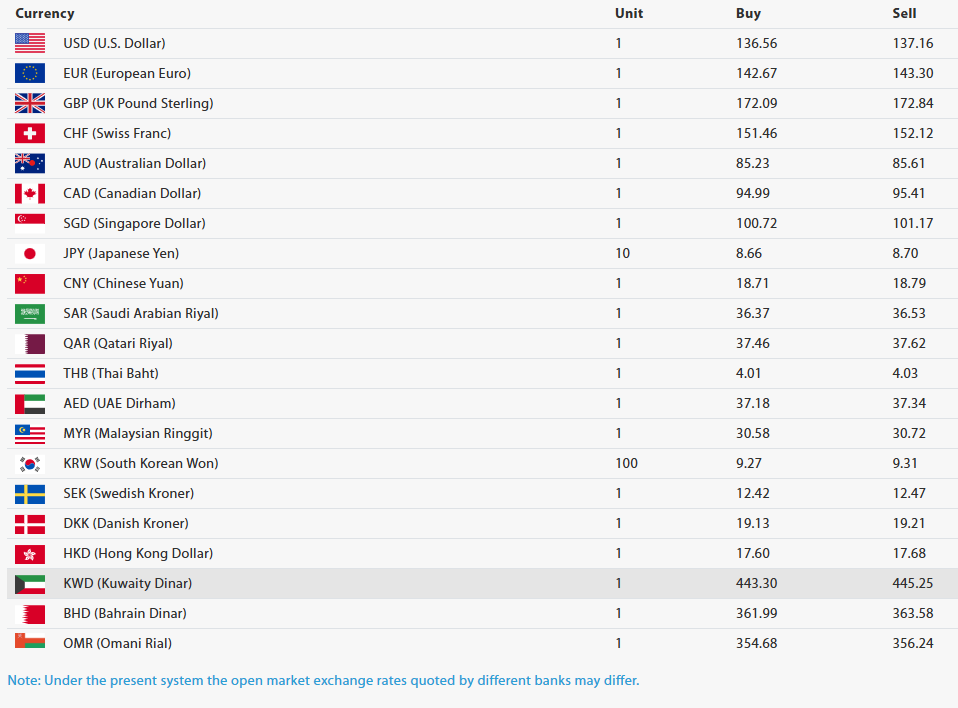The width and height of the screenshot is (958, 708).
Task: Click the Omani flag icon
Action: [30, 641]
